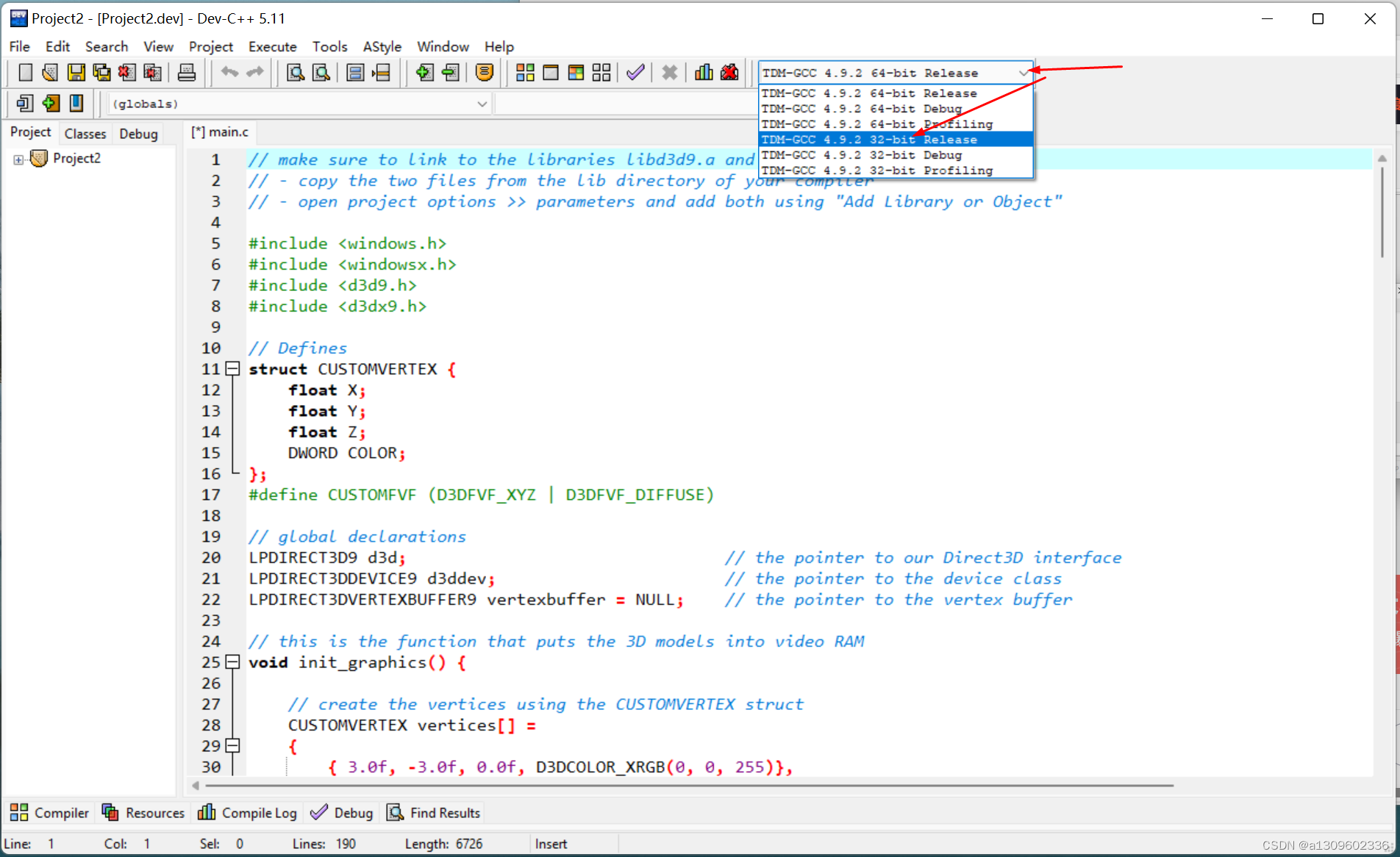Open the Execute menu
This screenshot has width=1400, height=857.
click(273, 46)
